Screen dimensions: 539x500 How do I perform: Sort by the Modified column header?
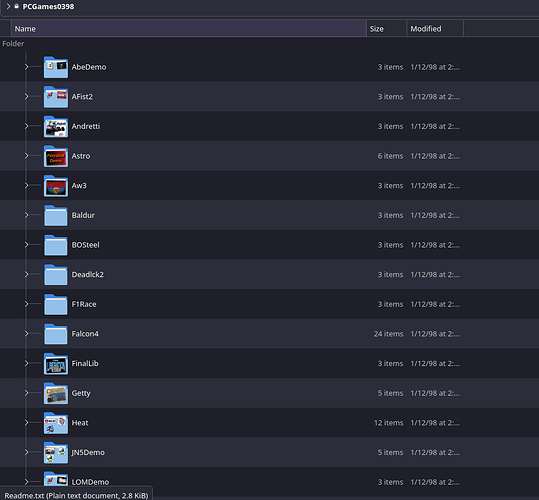coord(435,29)
